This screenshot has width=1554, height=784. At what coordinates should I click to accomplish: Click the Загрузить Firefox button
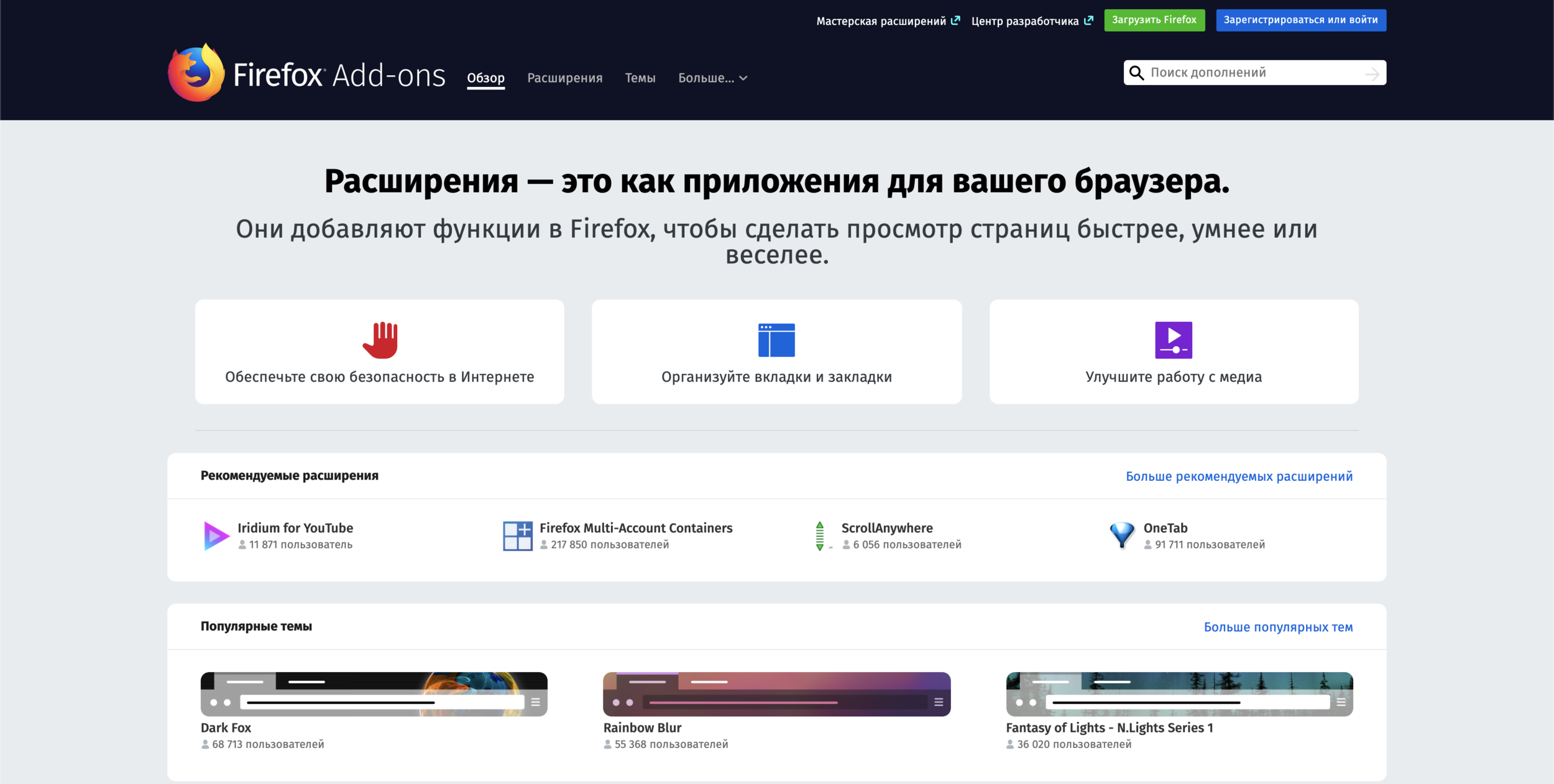click(x=1154, y=20)
